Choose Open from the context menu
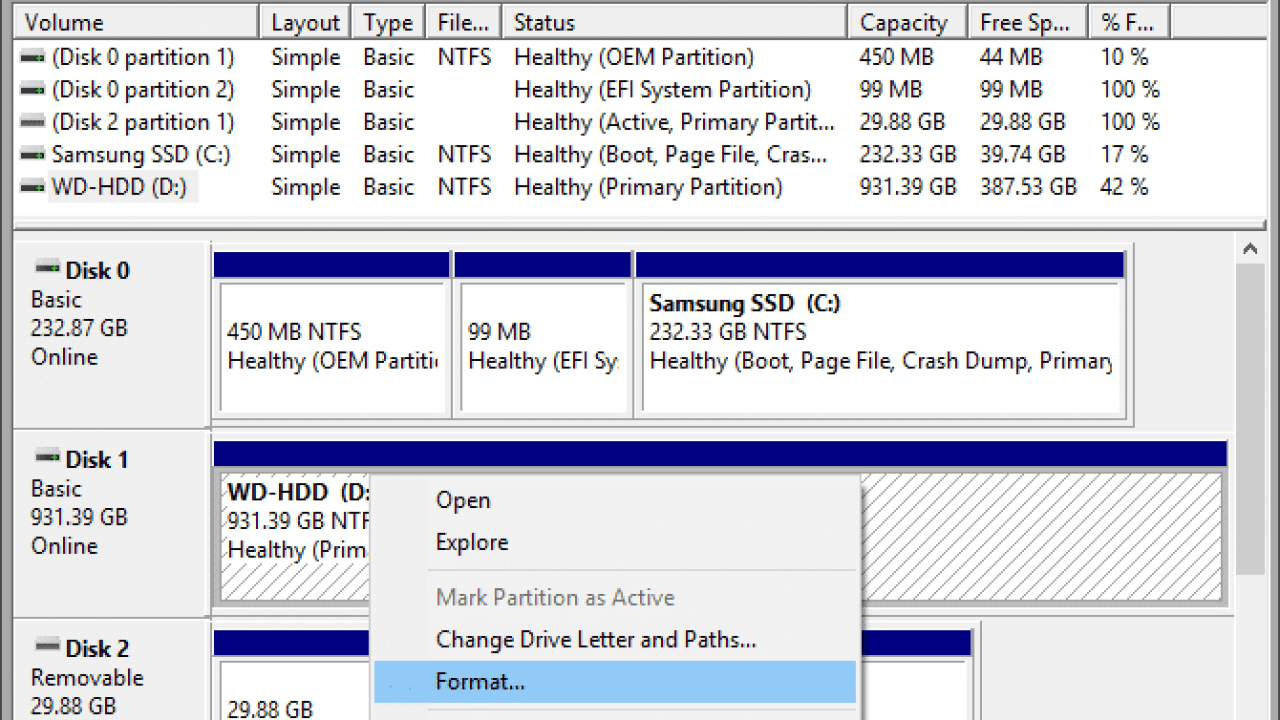Image resolution: width=1280 pixels, height=720 pixels. click(614, 501)
